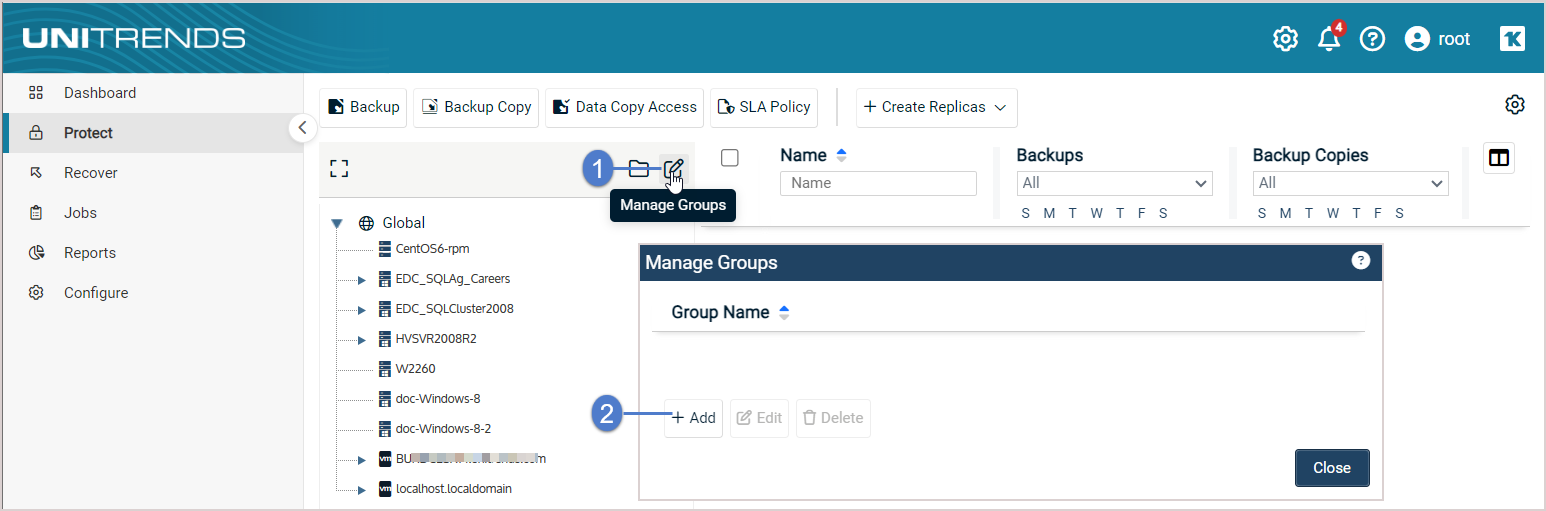
Task: Open the Backup Copies filter dropdown
Action: pyautogui.click(x=1350, y=183)
